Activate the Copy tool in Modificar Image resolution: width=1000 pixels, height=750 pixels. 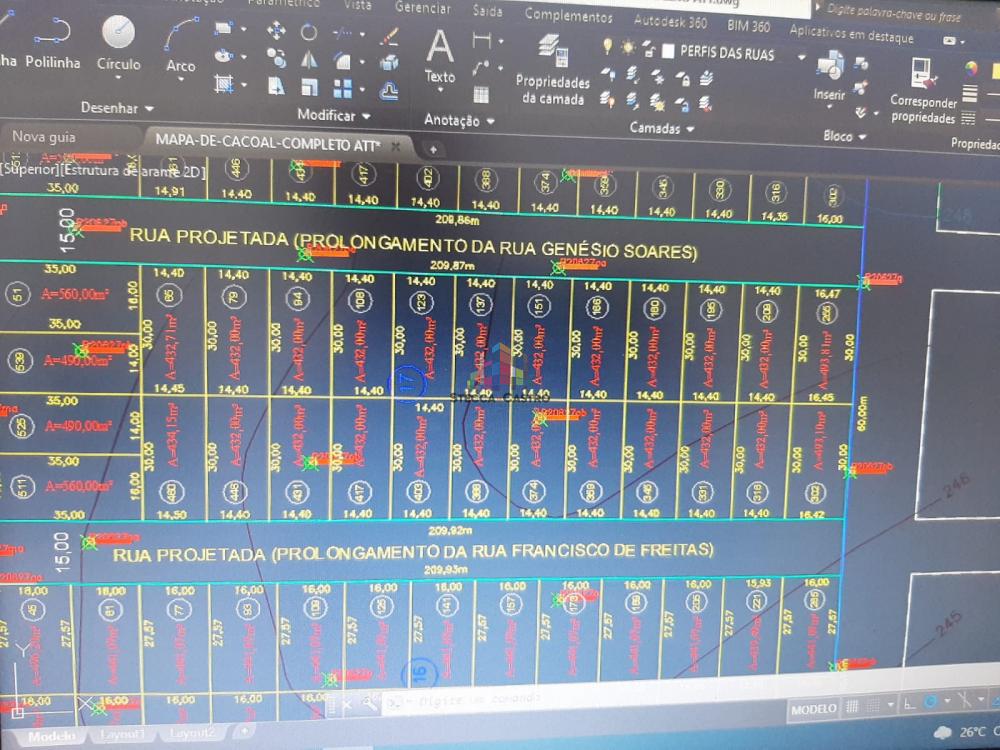point(276,57)
